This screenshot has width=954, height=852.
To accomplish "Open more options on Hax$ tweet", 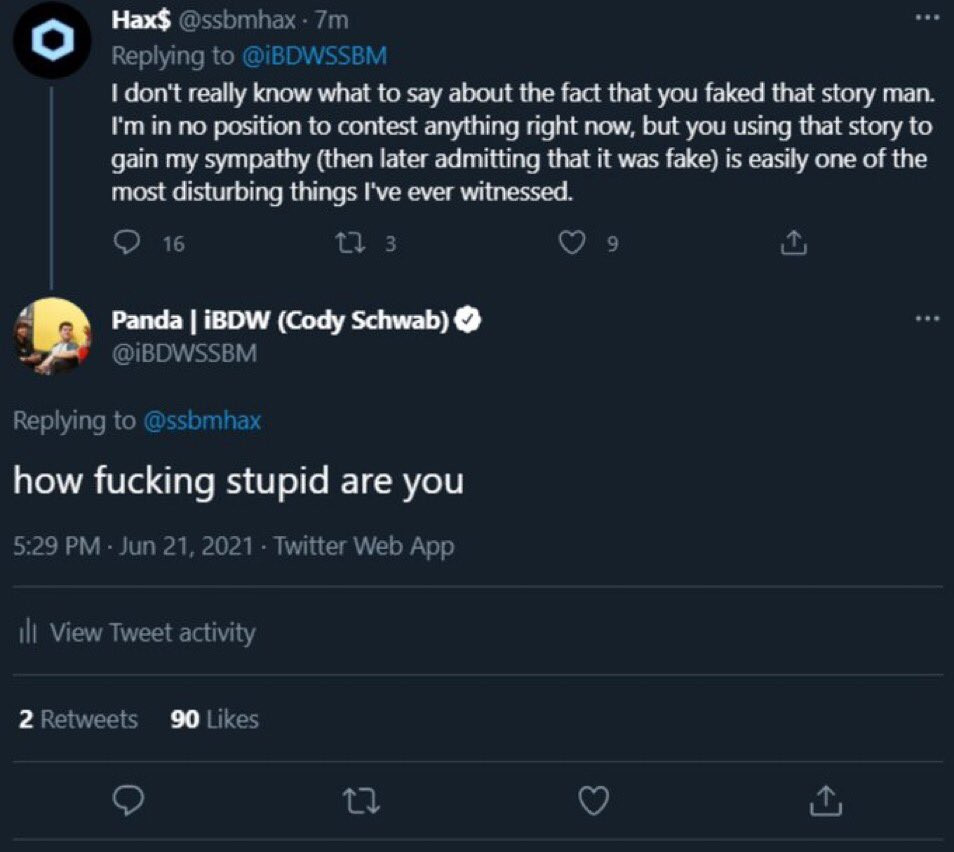I will (x=927, y=19).
